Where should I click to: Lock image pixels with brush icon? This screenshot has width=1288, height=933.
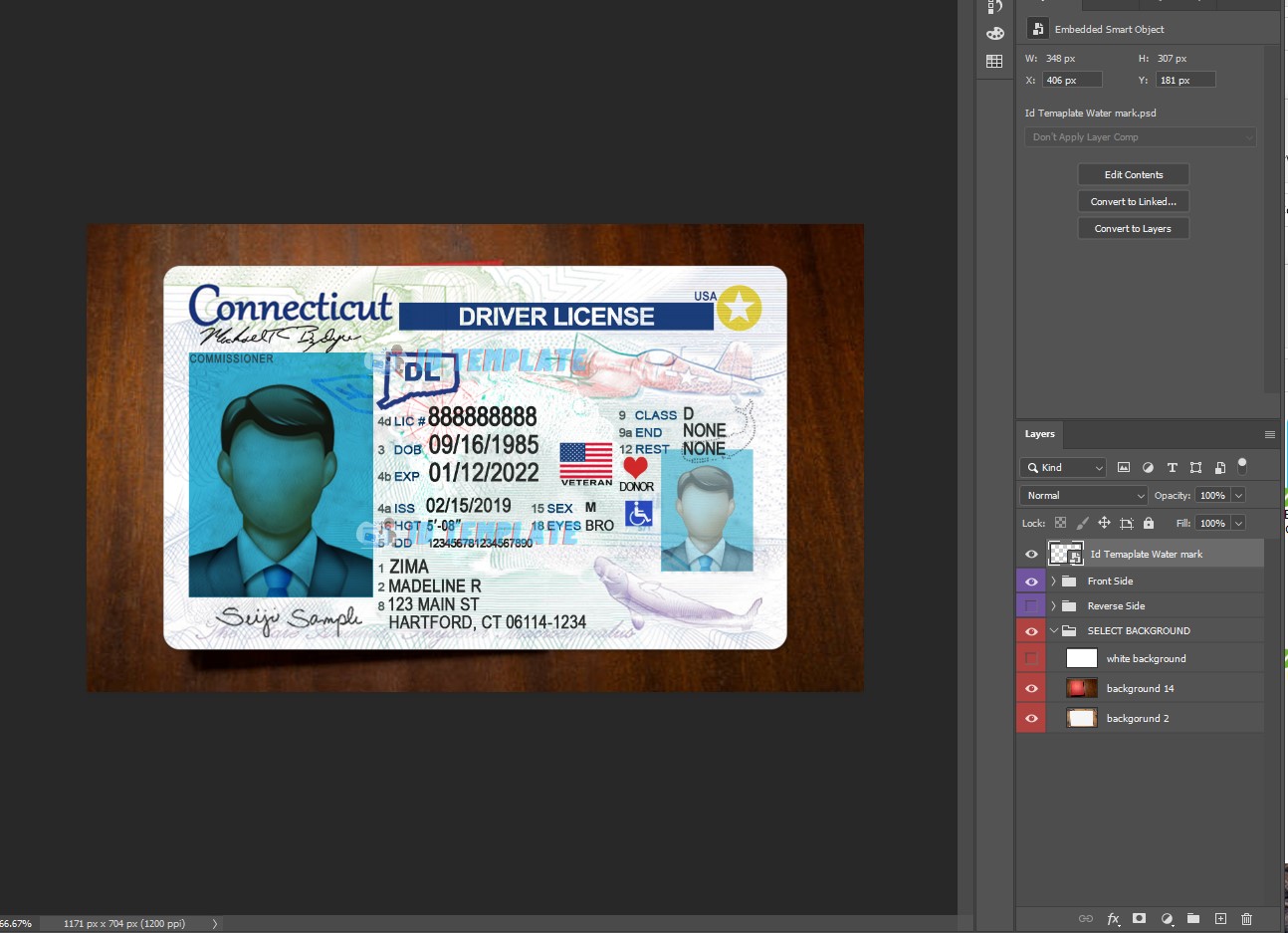pos(1082,523)
